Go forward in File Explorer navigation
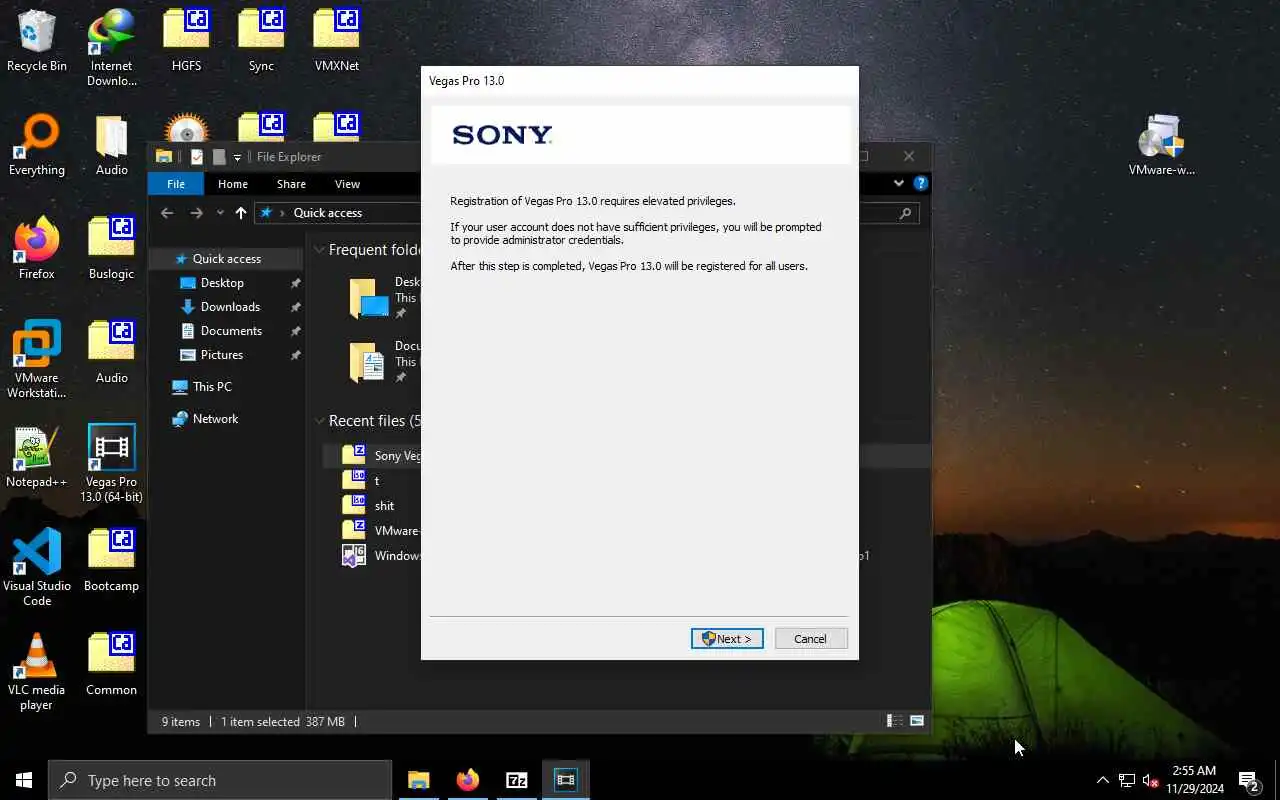Screen dimensions: 1280x800 [x=196, y=213]
